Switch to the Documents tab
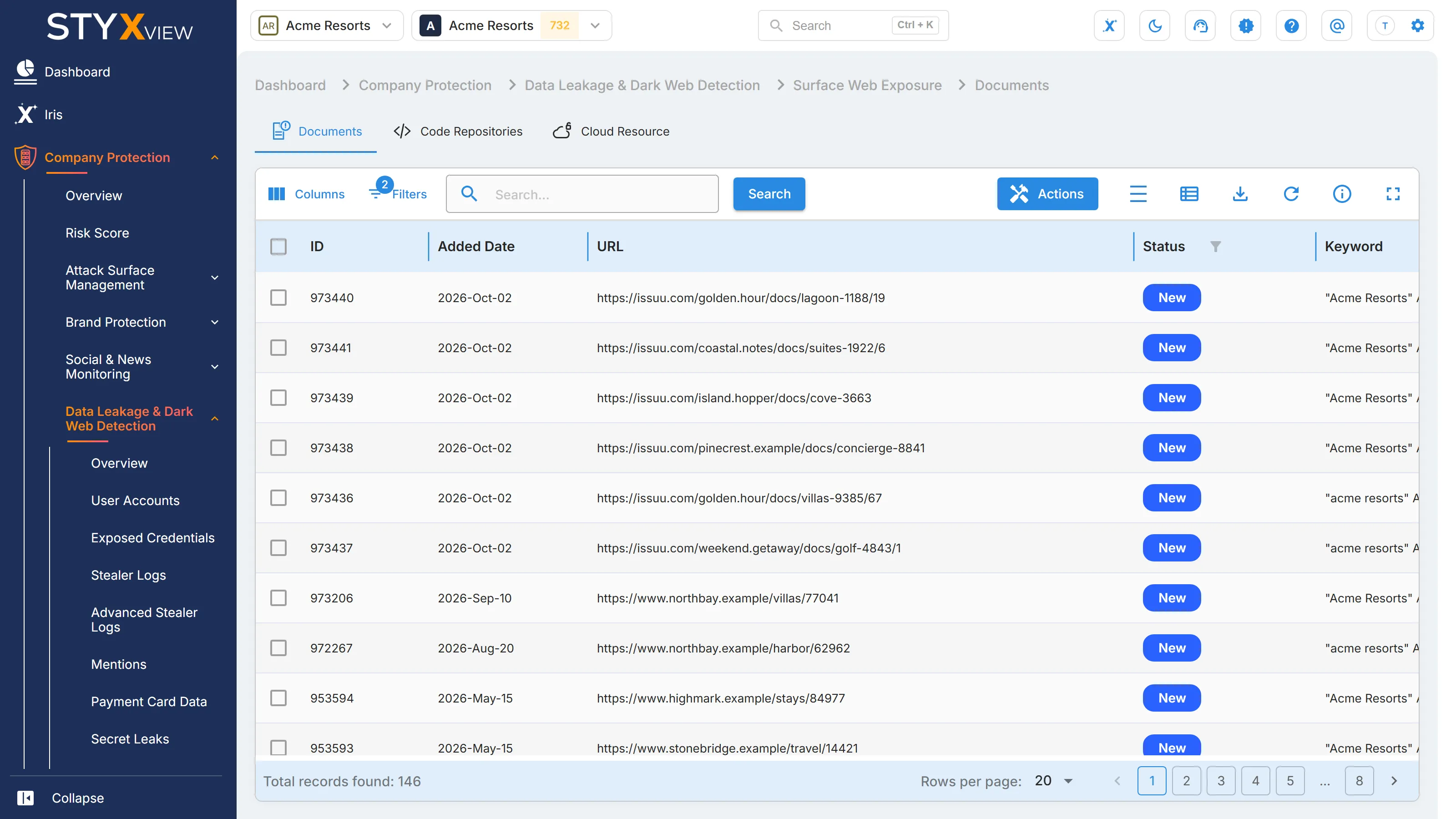The image size is (1456, 819). [316, 131]
